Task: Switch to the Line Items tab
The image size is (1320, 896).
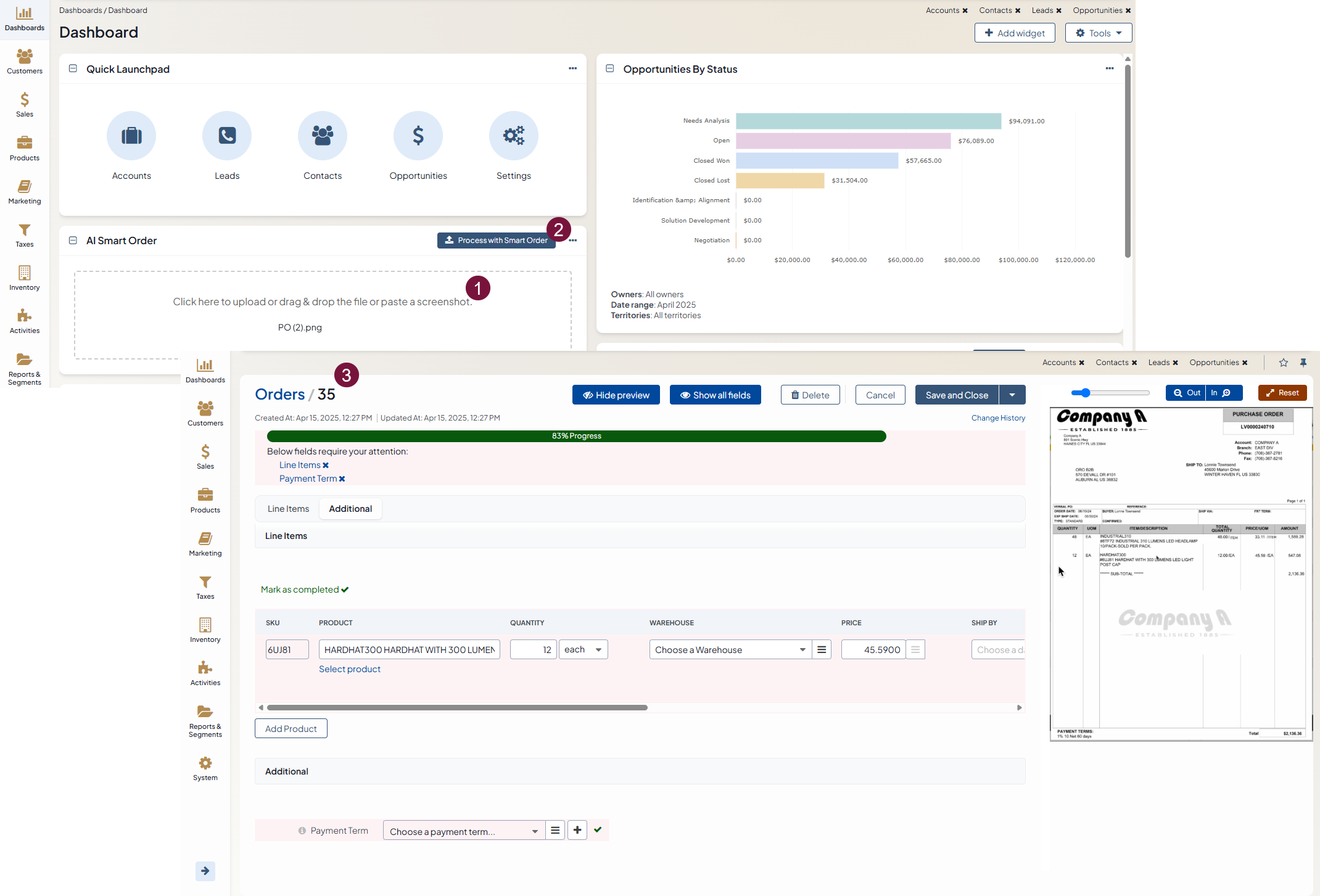Action: pyautogui.click(x=288, y=509)
